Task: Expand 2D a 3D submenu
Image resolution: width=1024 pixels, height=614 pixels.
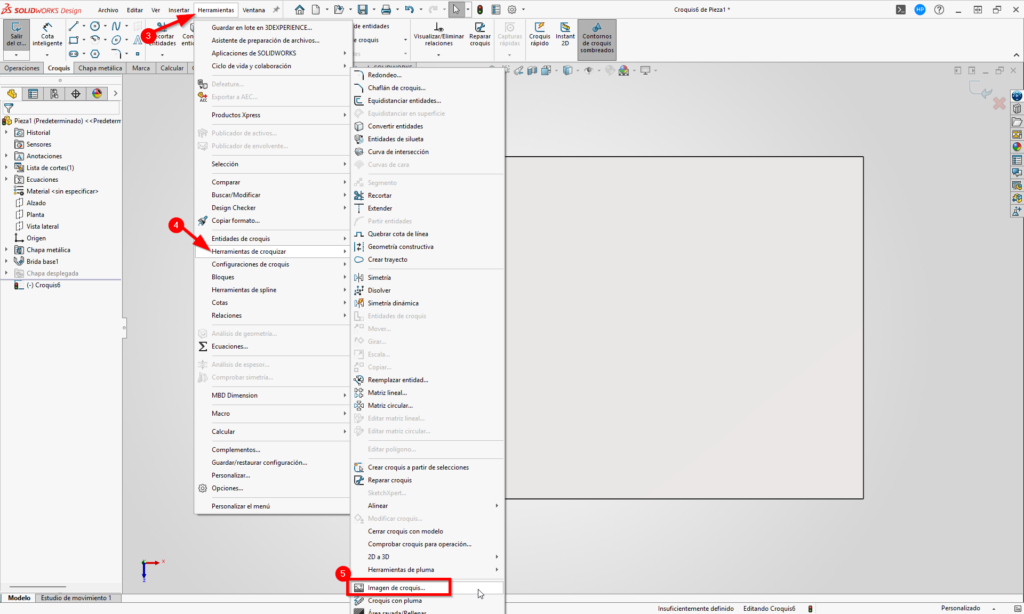Action: pyautogui.click(x=428, y=557)
